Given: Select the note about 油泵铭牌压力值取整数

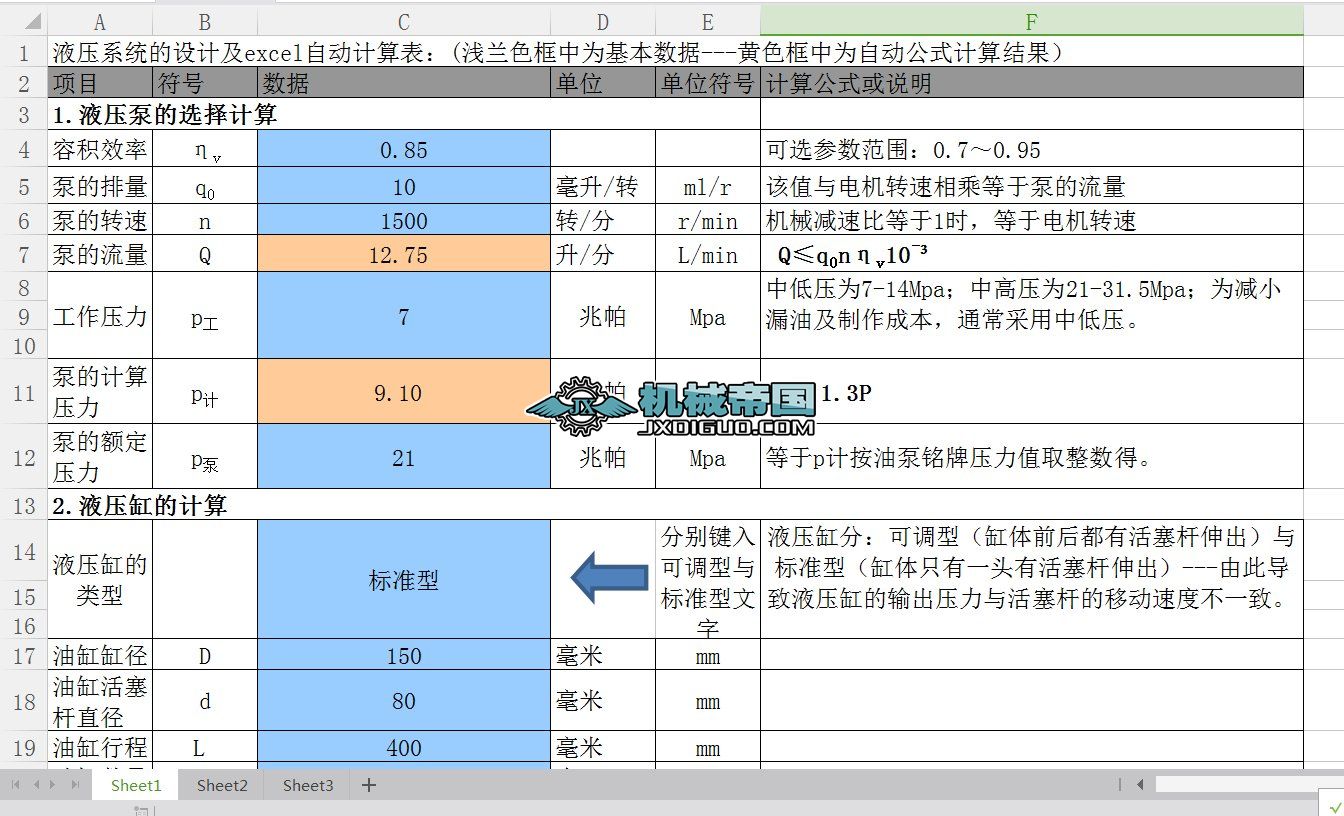Looking at the screenshot, I should [x=1032, y=457].
